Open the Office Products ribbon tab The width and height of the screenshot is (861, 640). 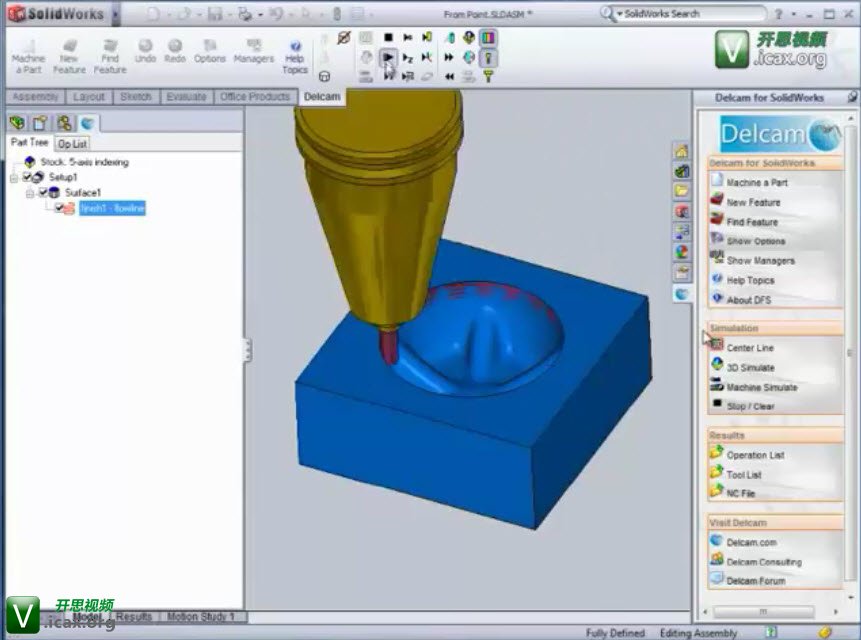[255, 97]
